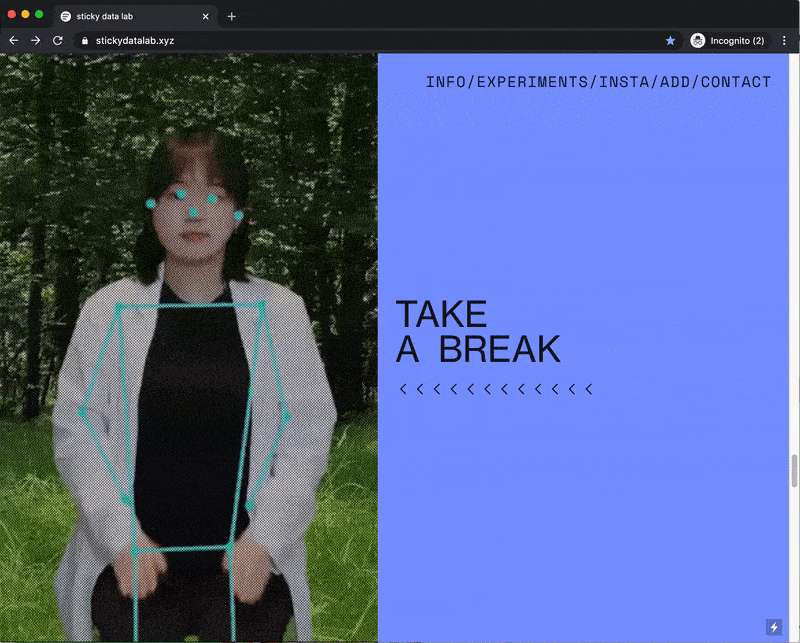Open the Chrome three-dot menu
This screenshot has width=800, height=643.
point(784,40)
